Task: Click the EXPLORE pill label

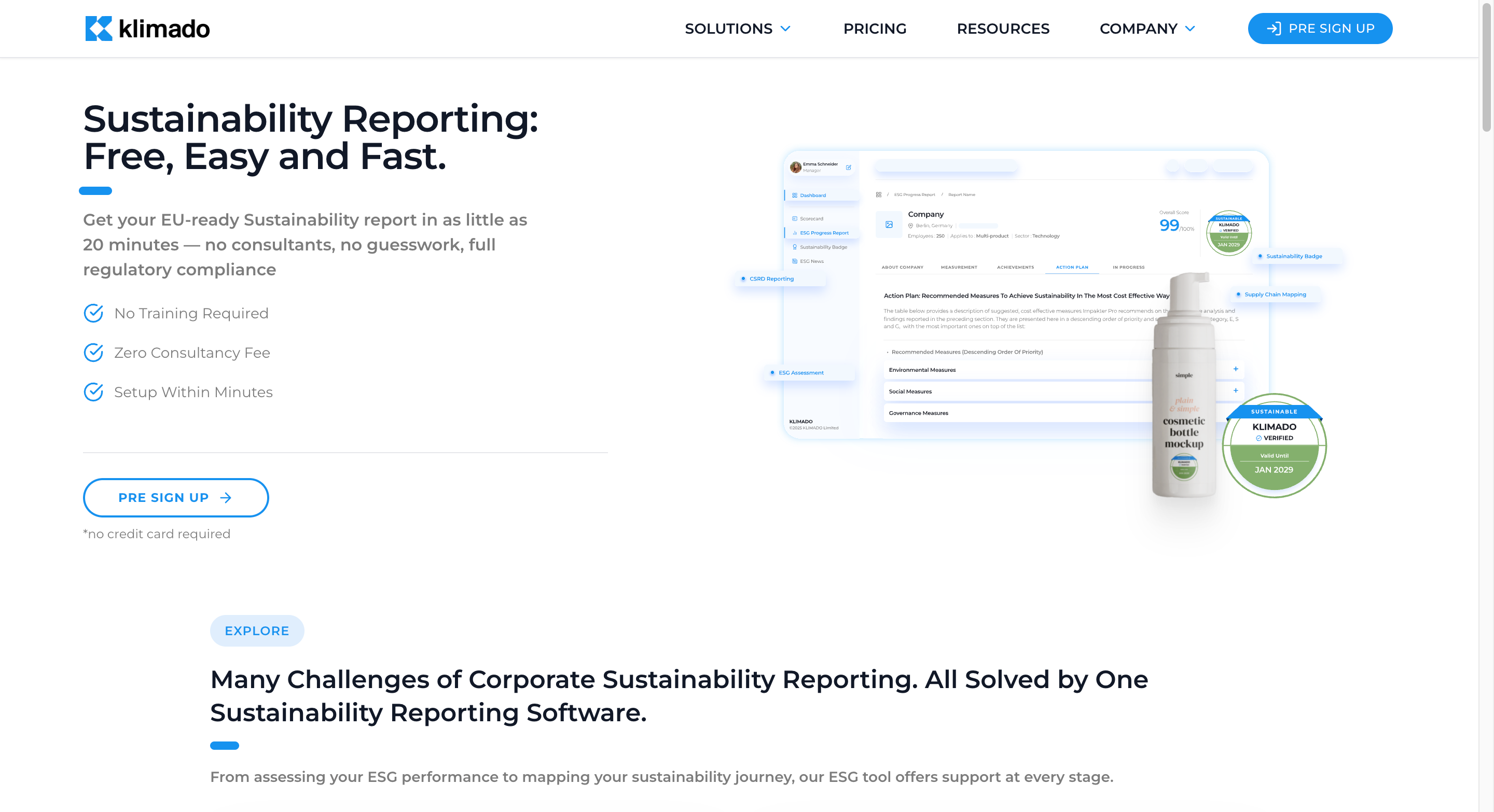Action: [257, 631]
